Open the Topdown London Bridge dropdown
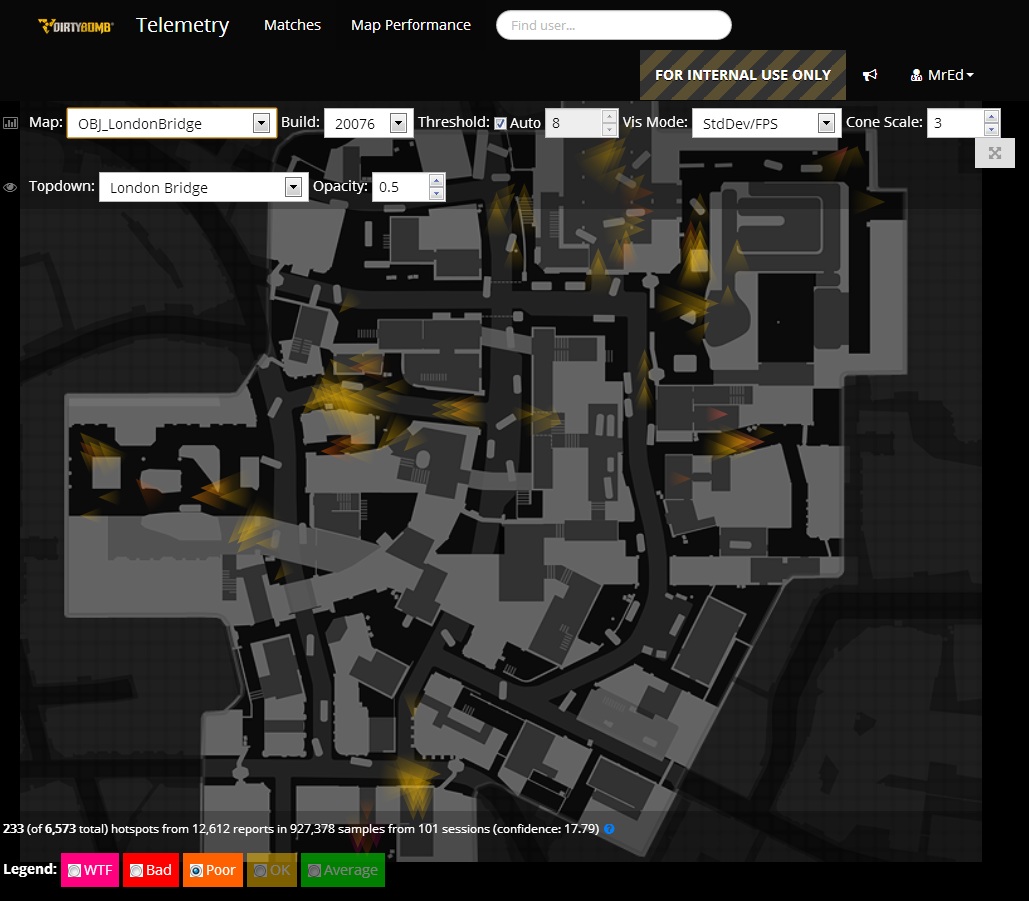This screenshot has width=1029, height=902. coord(203,187)
